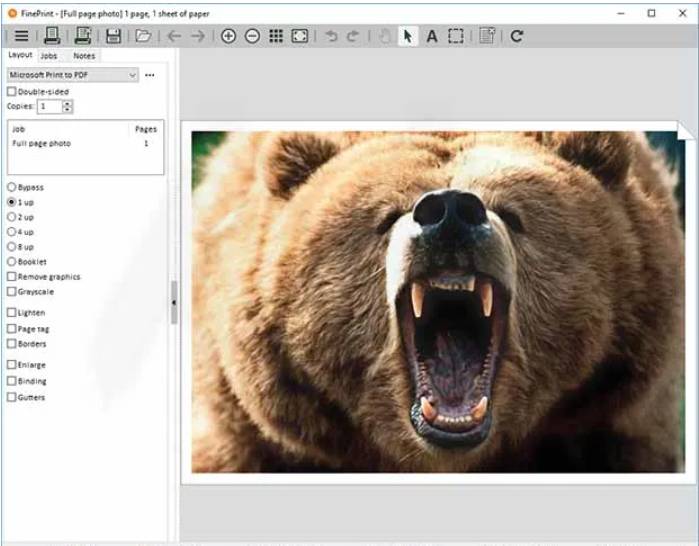Open printer options via the ellipsis button
Screen dimensions: 699x546
coord(150,75)
